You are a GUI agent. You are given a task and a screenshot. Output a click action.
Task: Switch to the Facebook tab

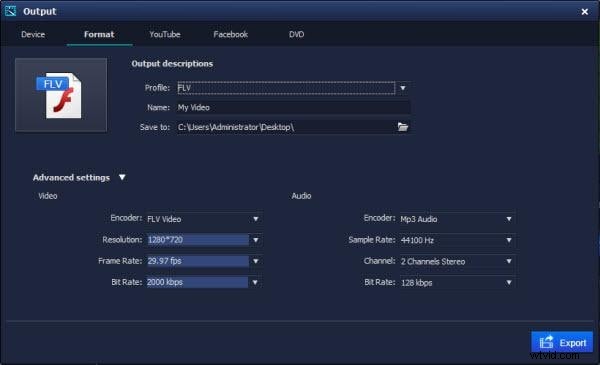click(230, 34)
